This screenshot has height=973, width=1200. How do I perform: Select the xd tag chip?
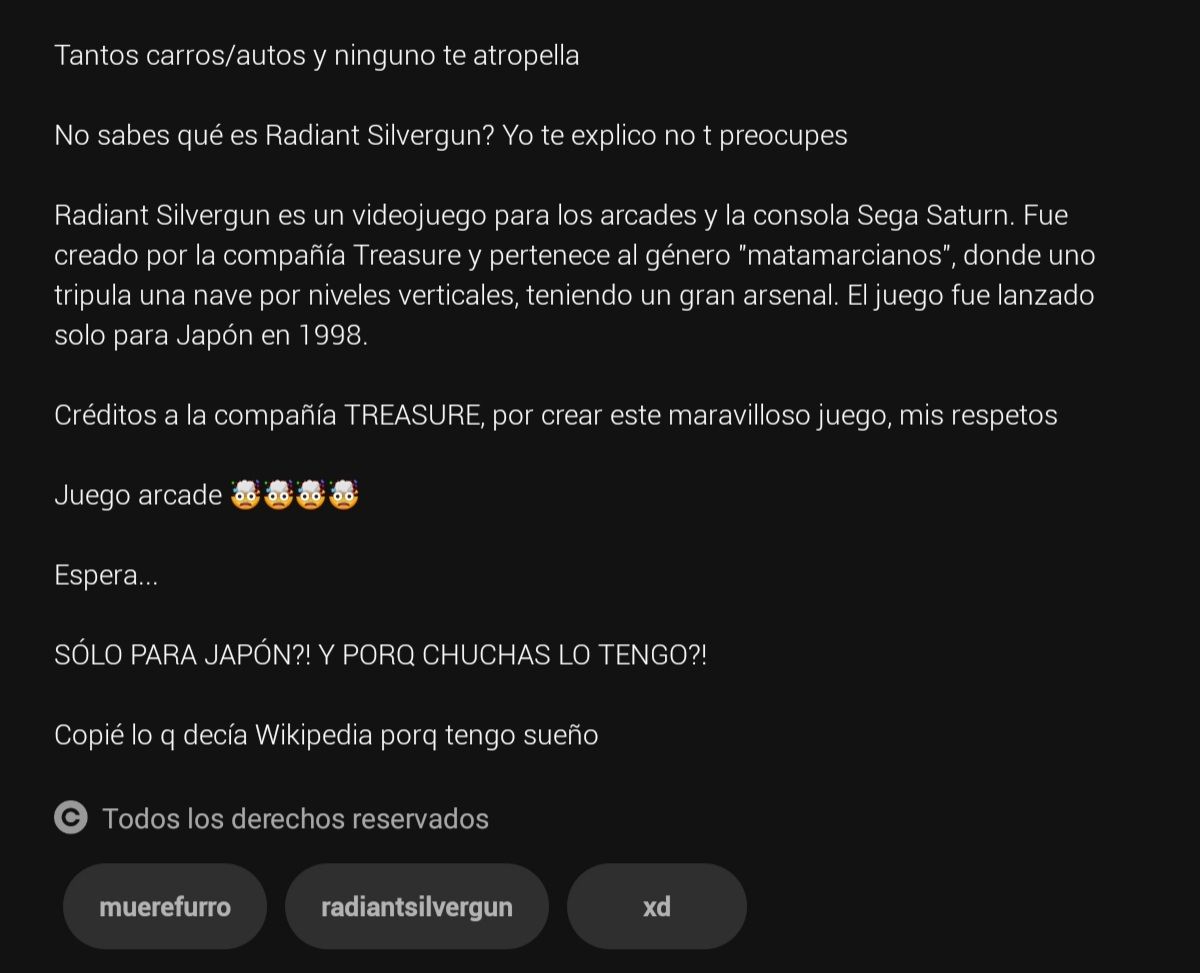pyautogui.click(x=657, y=907)
